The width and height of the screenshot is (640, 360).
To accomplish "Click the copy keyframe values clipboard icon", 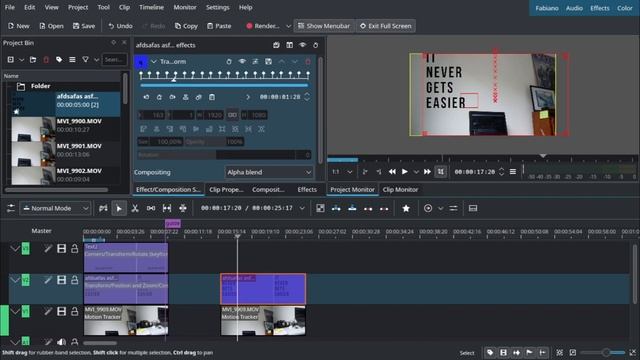I will (211, 97).
